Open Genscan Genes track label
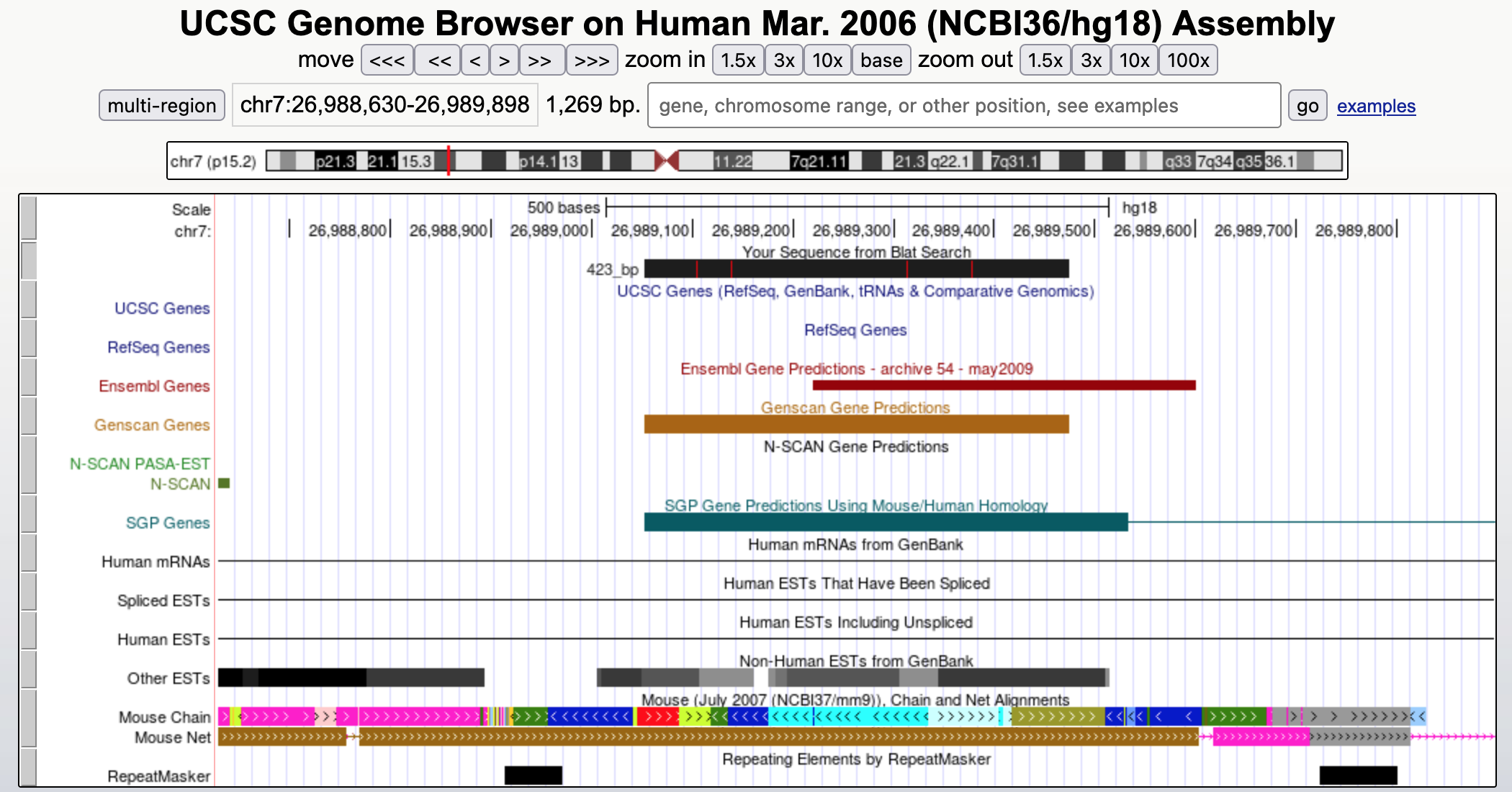The height and width of the screenshot is (792, 1512). coord(152,425)
